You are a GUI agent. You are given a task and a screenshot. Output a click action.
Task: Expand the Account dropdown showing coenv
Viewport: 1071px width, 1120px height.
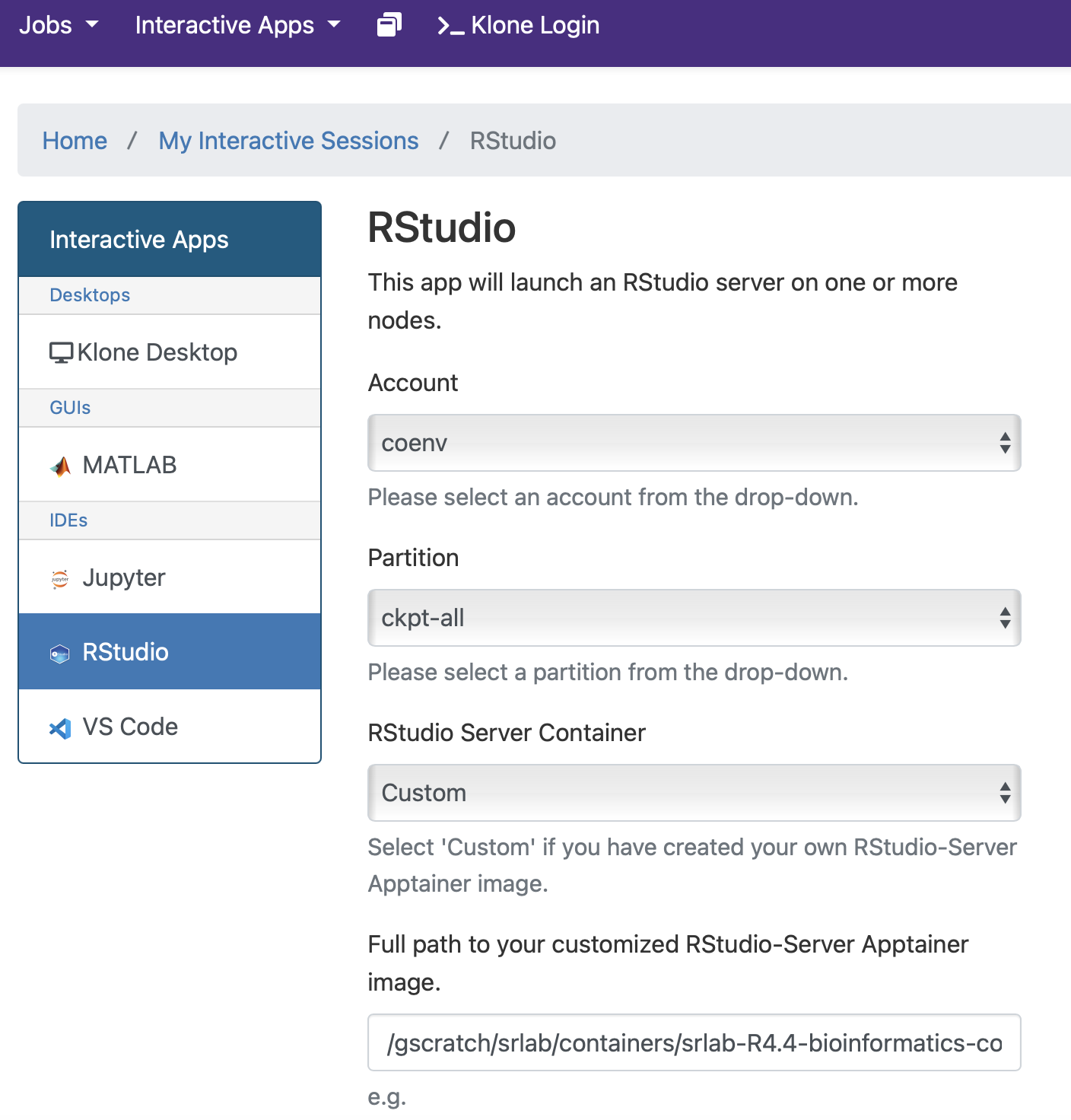[694, 443]
